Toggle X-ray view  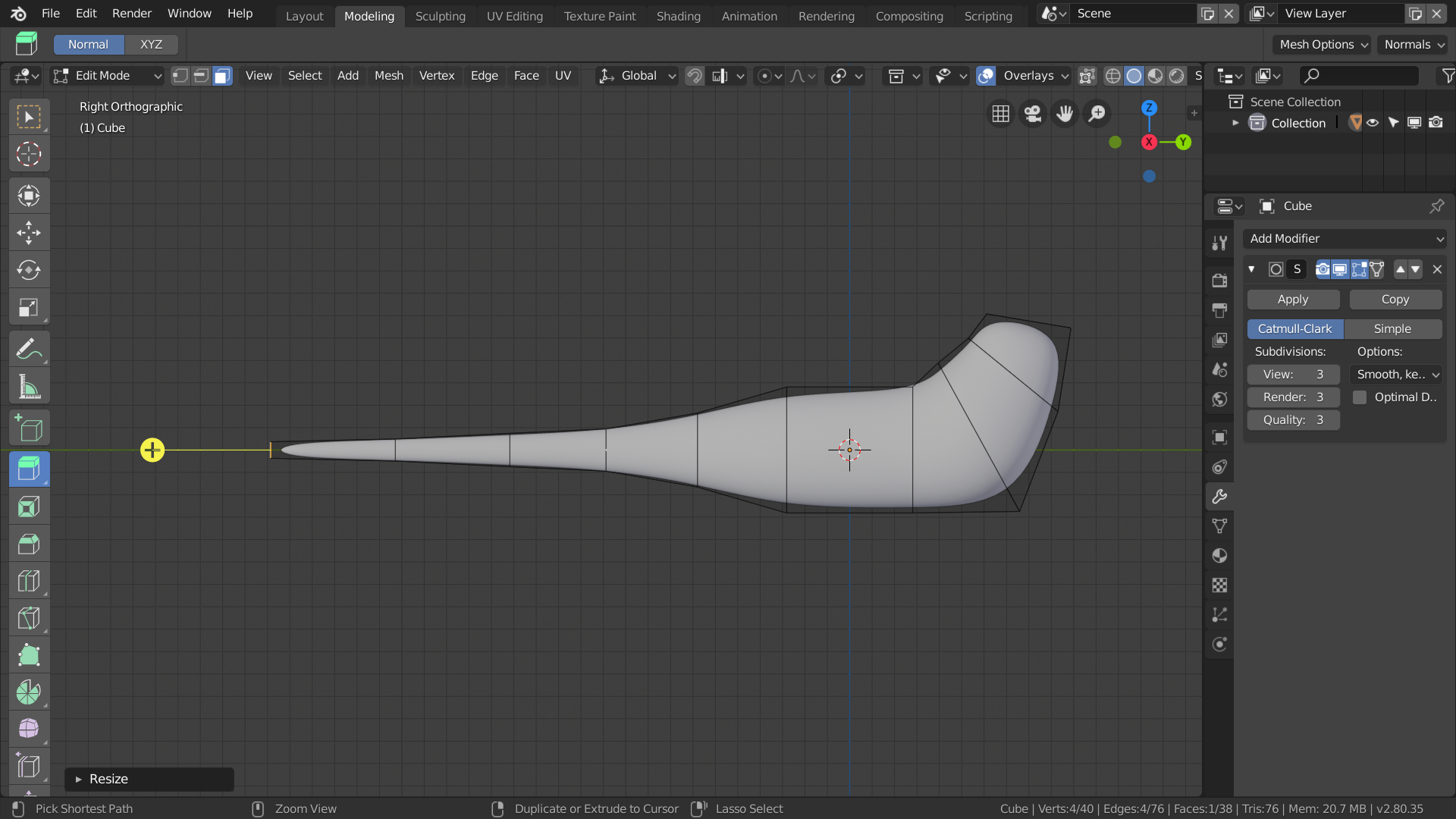pos(1087,76)
